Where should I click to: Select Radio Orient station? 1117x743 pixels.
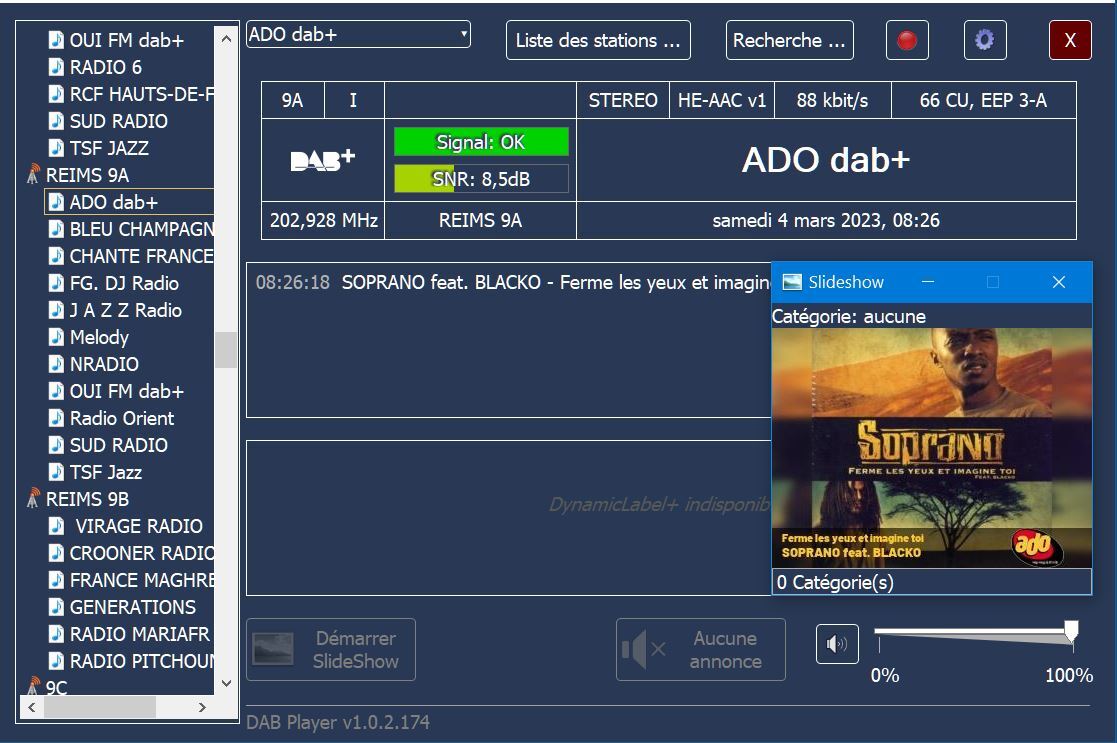pyautogui.click(x=122, y=418)
